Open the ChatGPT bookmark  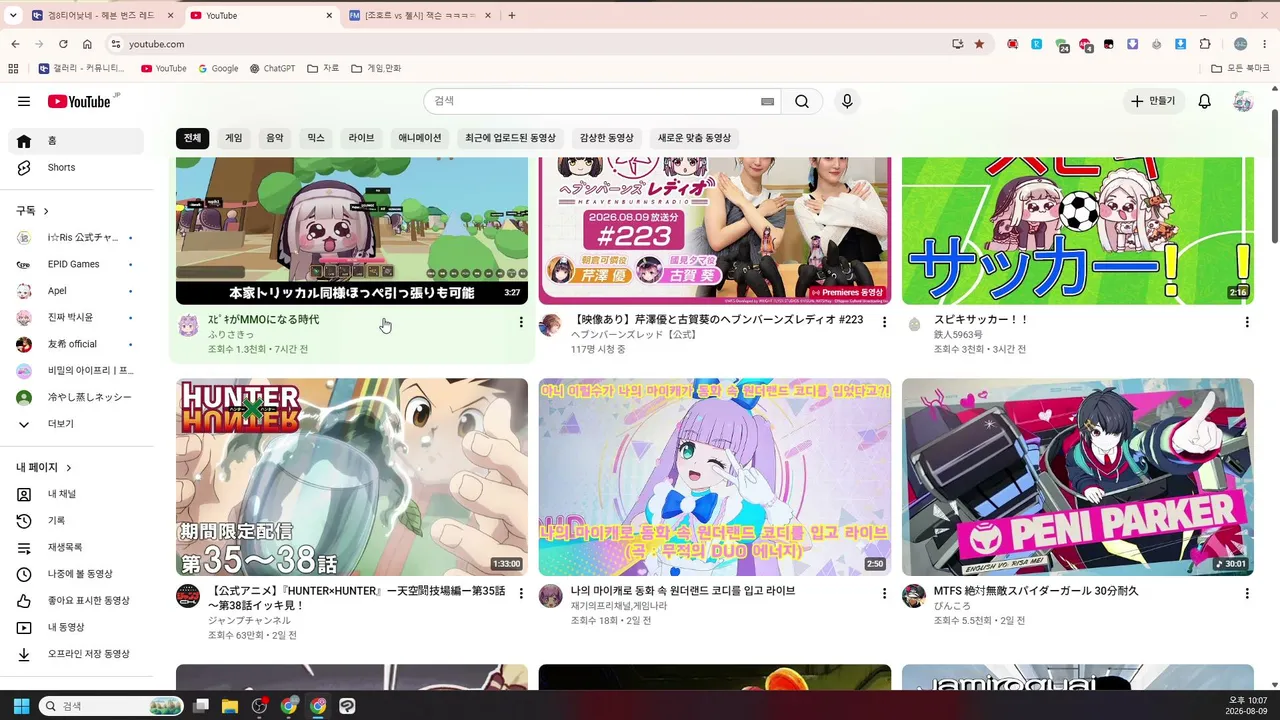(x=273, y=69)
